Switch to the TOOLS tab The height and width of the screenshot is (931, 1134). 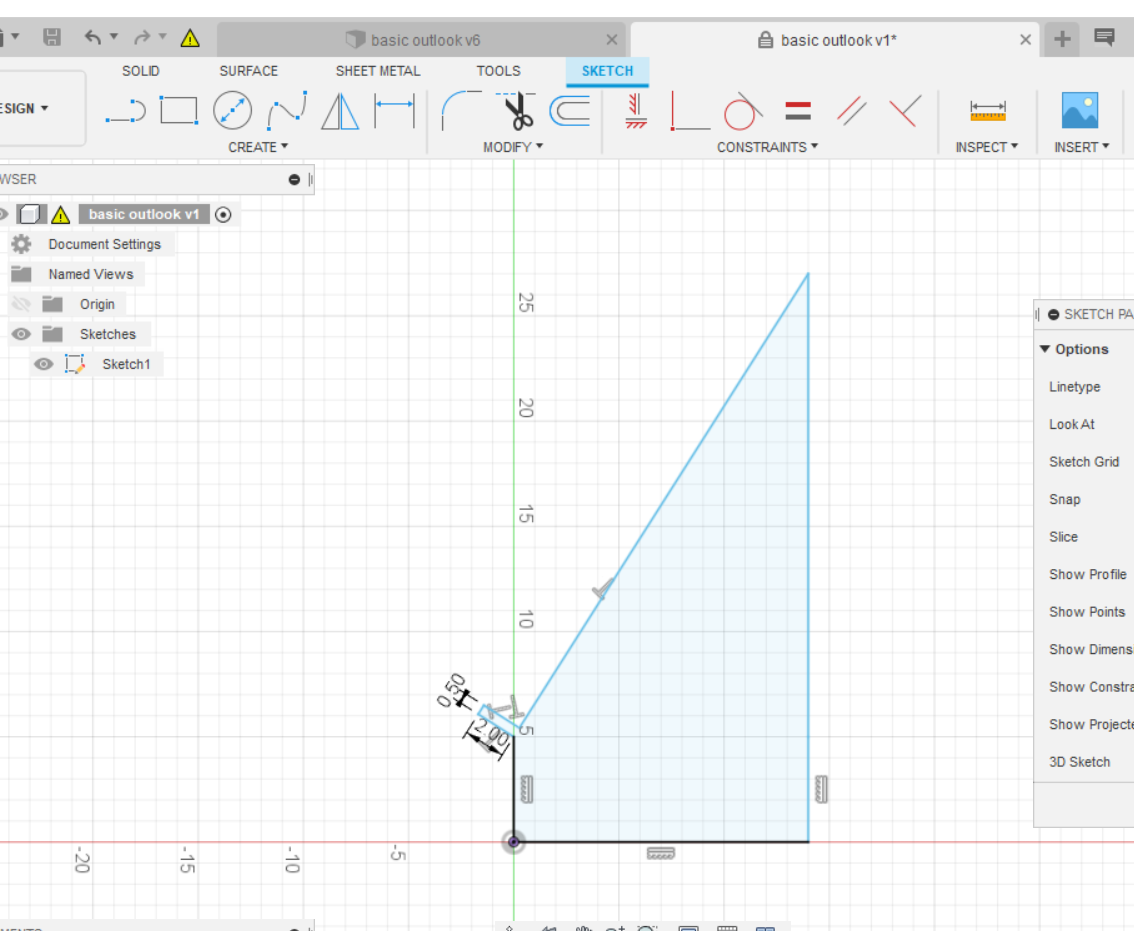pos(498,71)
